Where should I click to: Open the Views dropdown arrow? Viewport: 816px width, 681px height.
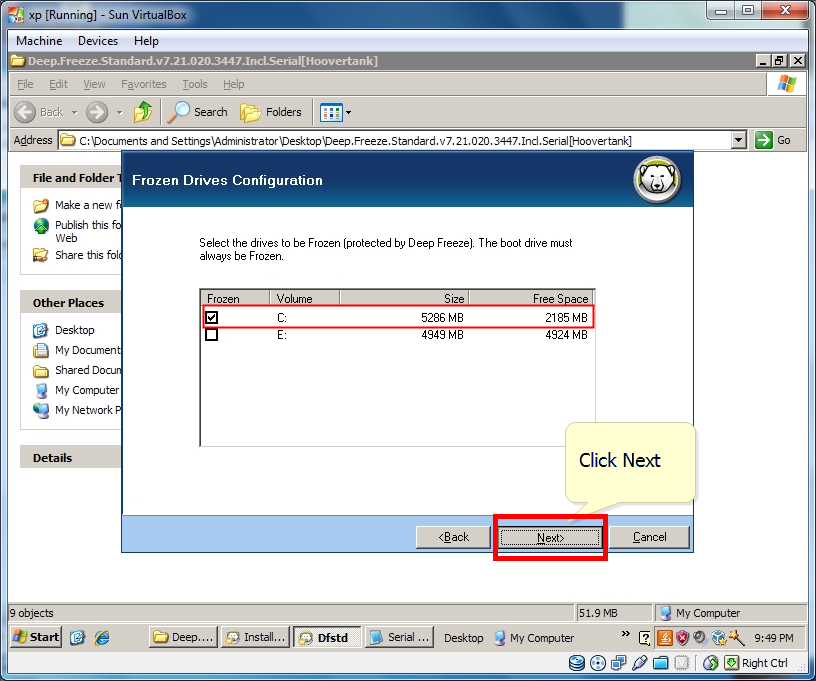tap(348, 112)
